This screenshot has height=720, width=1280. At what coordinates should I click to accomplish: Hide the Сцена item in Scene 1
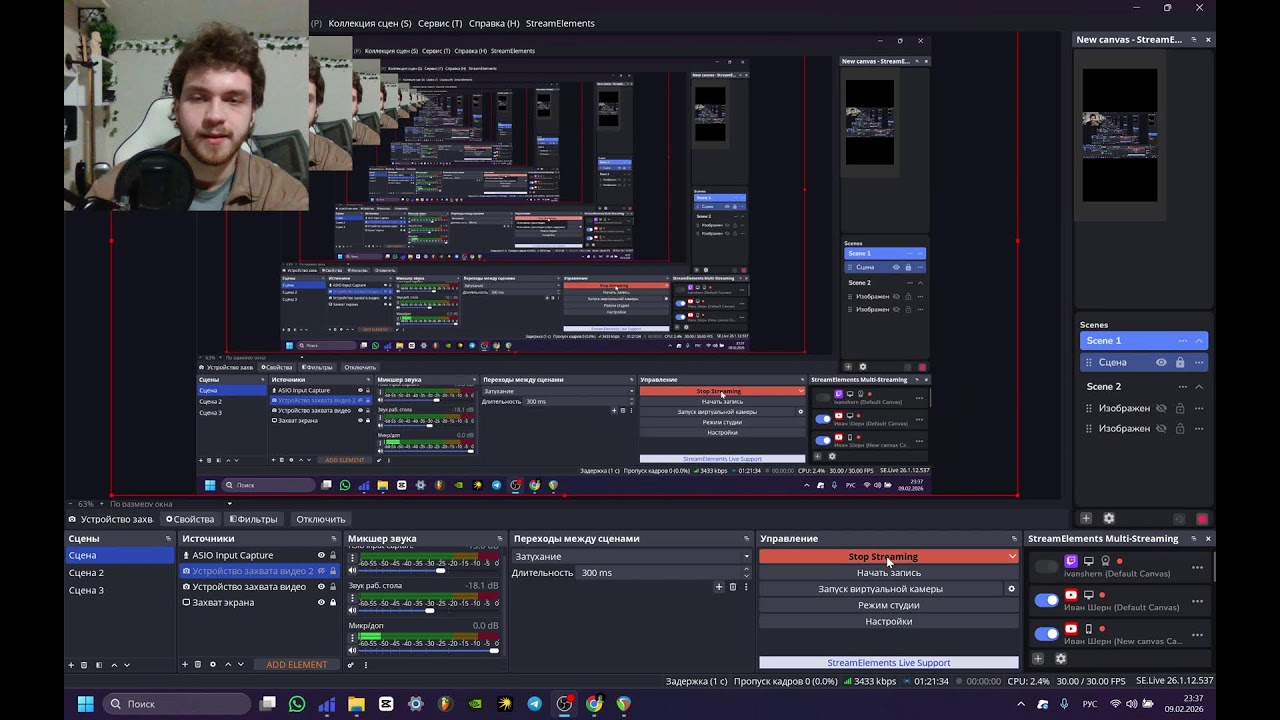point(1161,363)
